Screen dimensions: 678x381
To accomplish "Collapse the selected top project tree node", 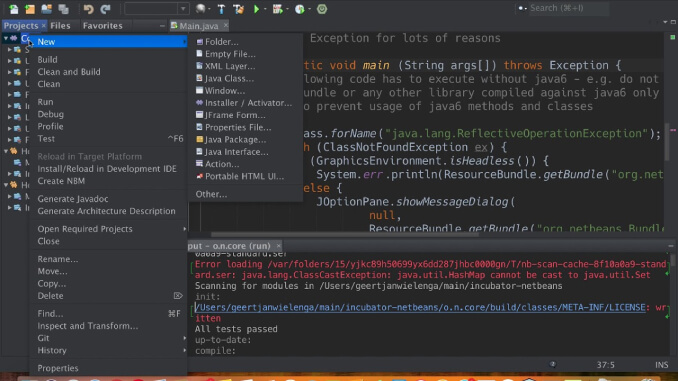I will pos(5,38).
